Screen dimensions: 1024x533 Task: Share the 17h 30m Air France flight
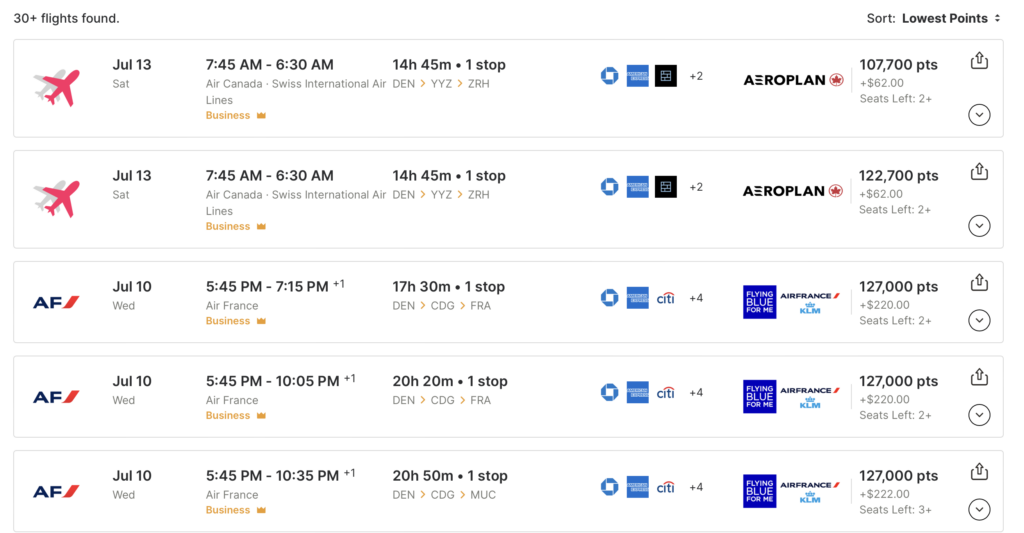pyautogui.click(x=979, y=283)
